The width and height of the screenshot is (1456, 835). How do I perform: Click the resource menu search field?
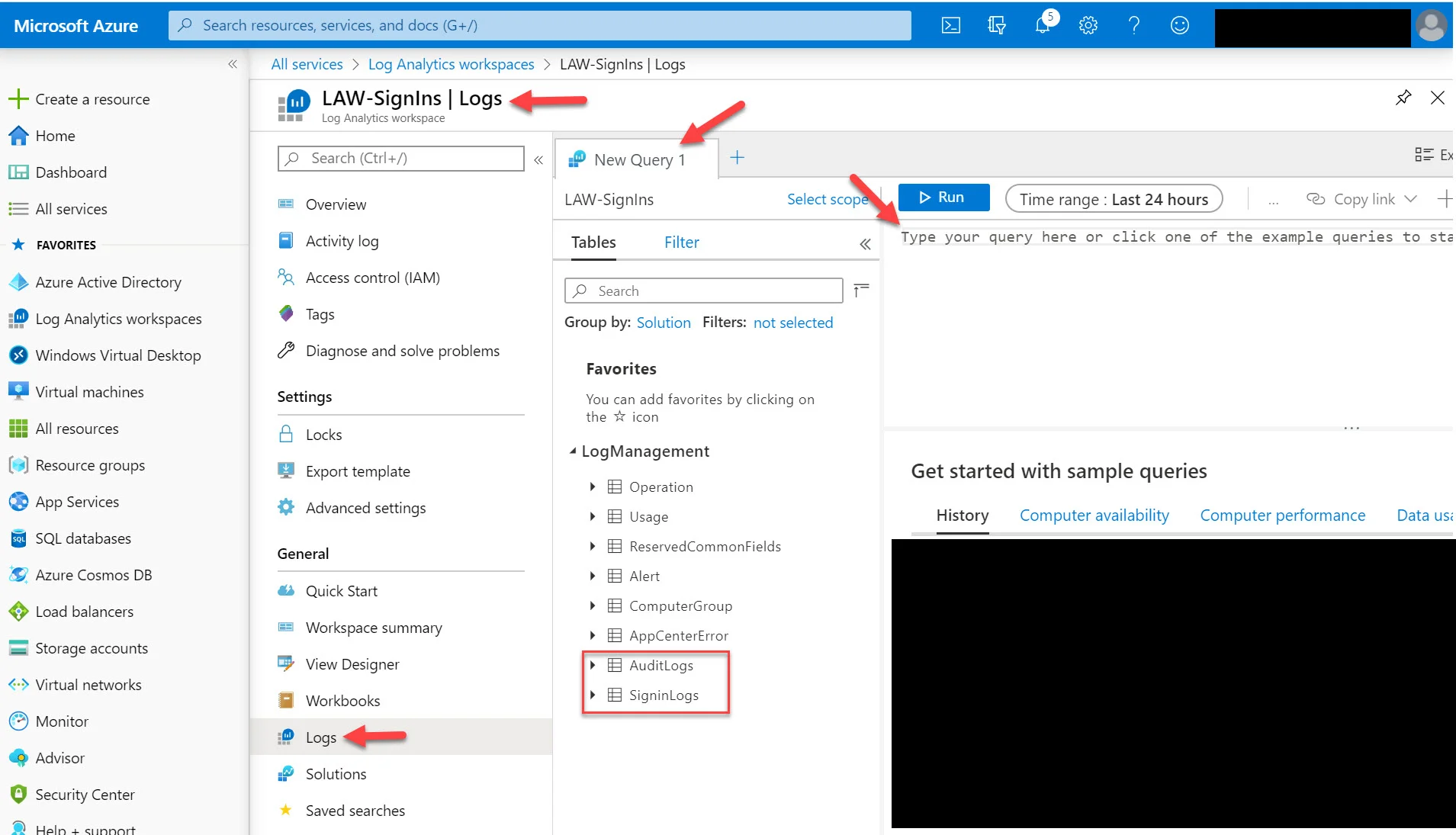pyautogui.click(x=401, y=159)
